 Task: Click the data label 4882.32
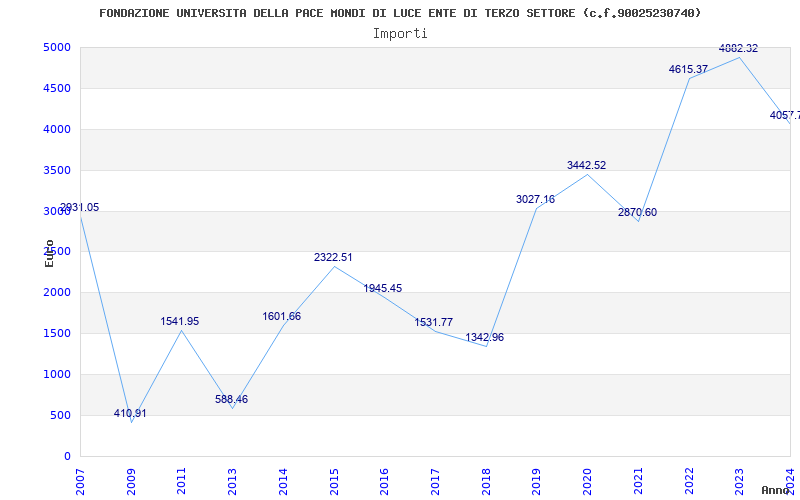(x=738, y=48)
